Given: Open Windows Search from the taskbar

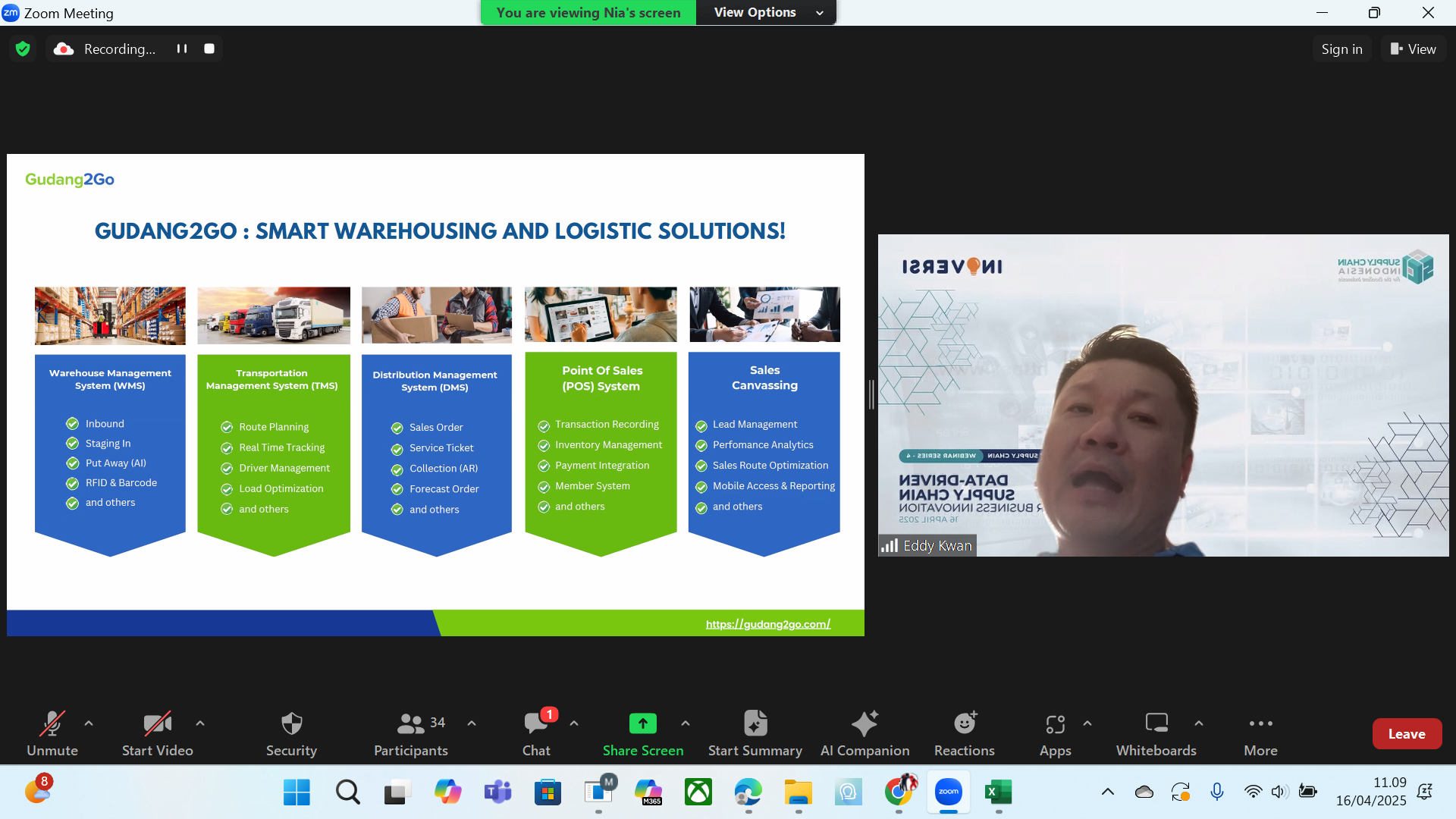Looking at the screenshot, I should click(x=347, y=792).
